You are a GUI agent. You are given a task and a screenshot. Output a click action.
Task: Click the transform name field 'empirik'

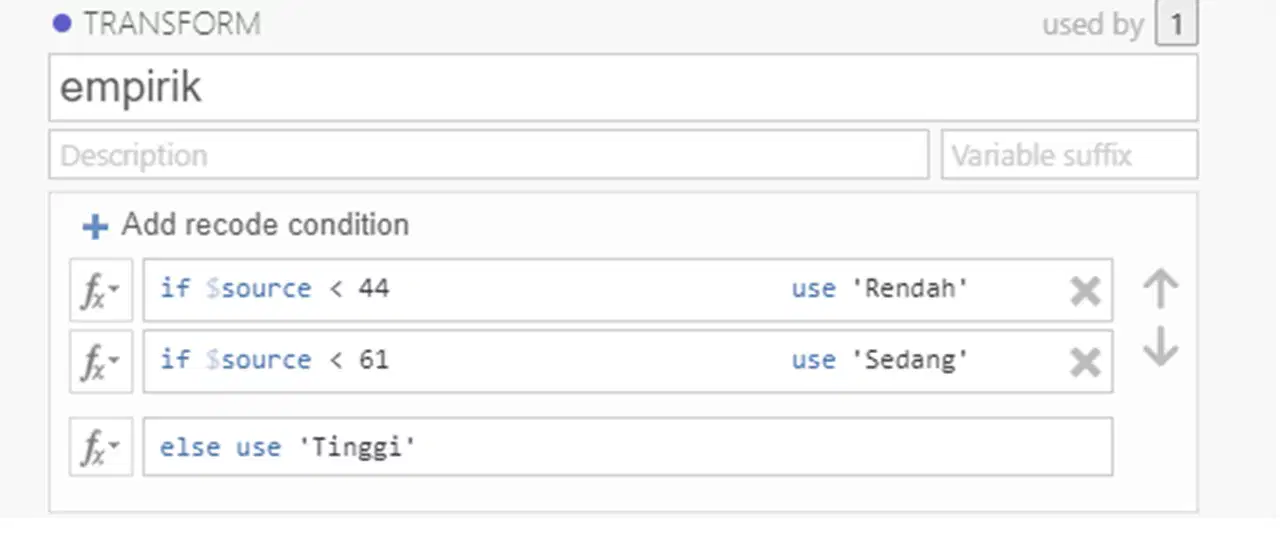(x=623, y=88)
